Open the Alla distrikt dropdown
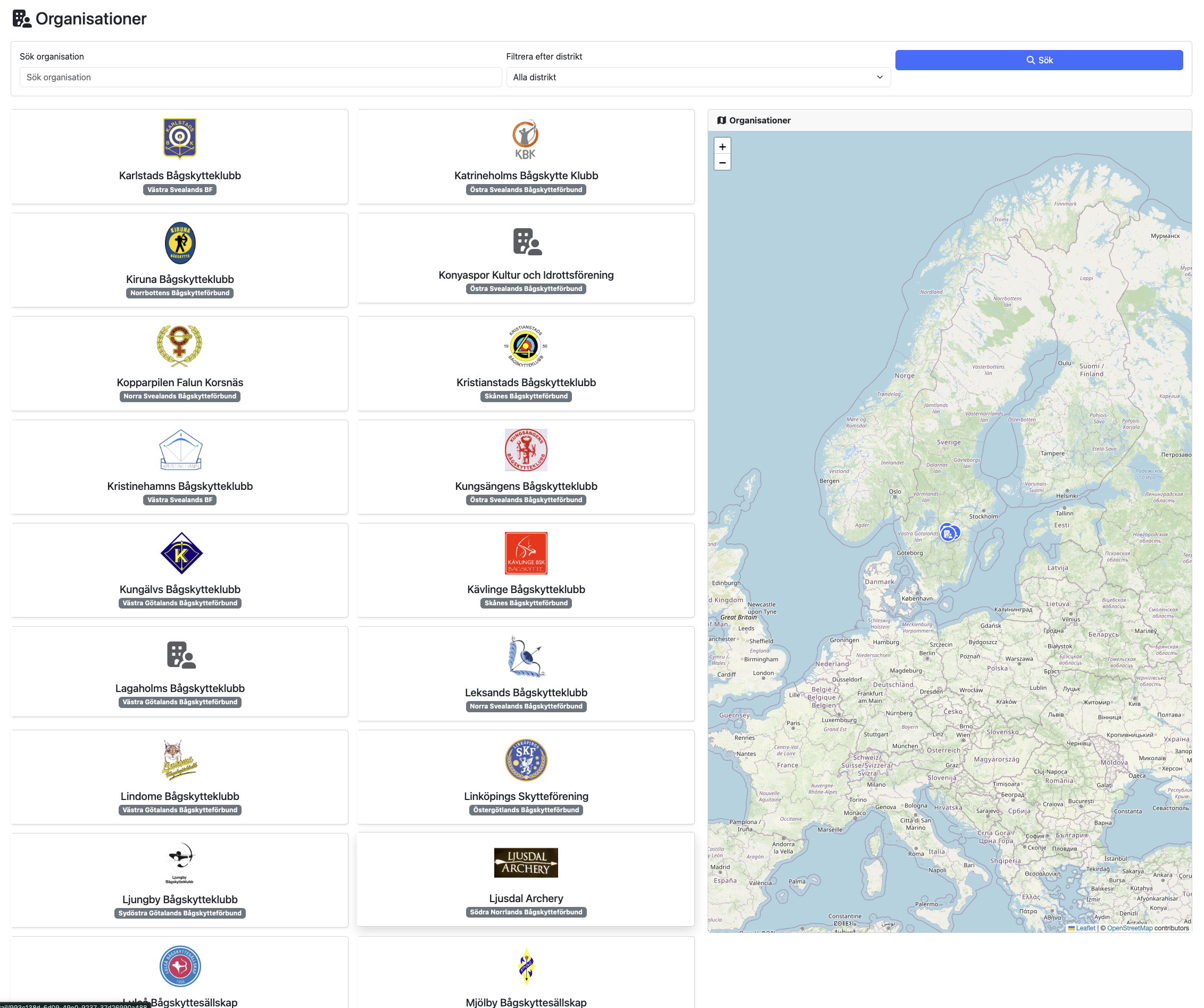The height and width of the screenshot is (1008, 1204). coord(698,77)
